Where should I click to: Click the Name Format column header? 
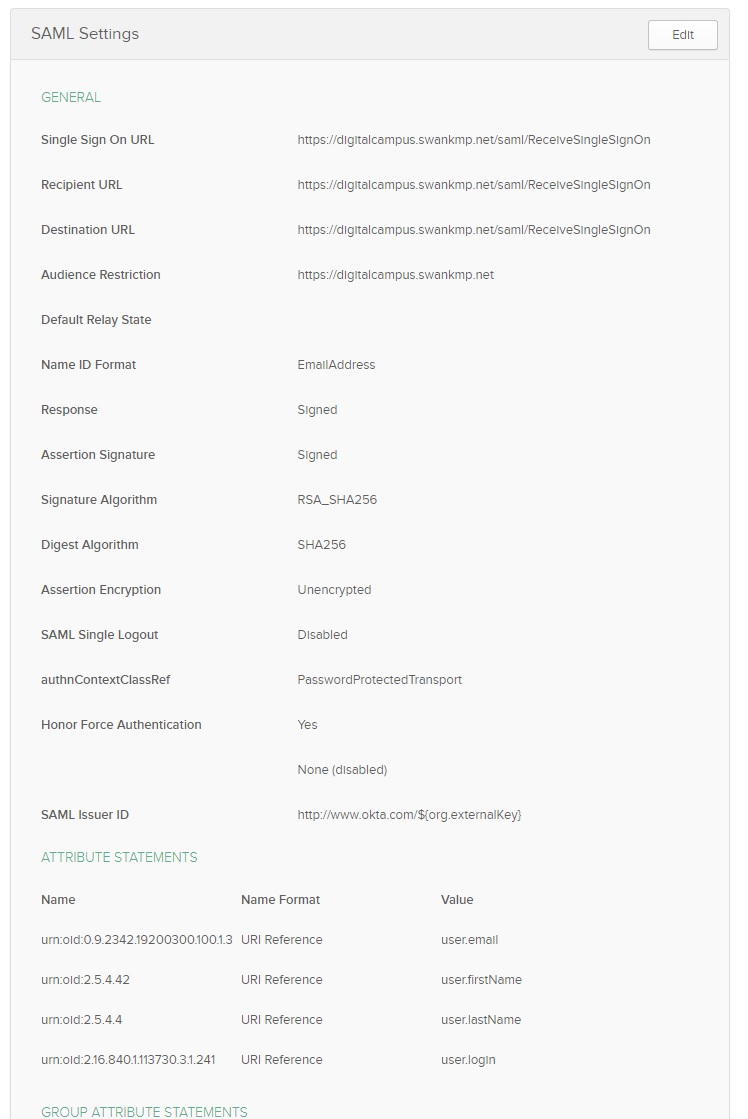tap(280, 900)
